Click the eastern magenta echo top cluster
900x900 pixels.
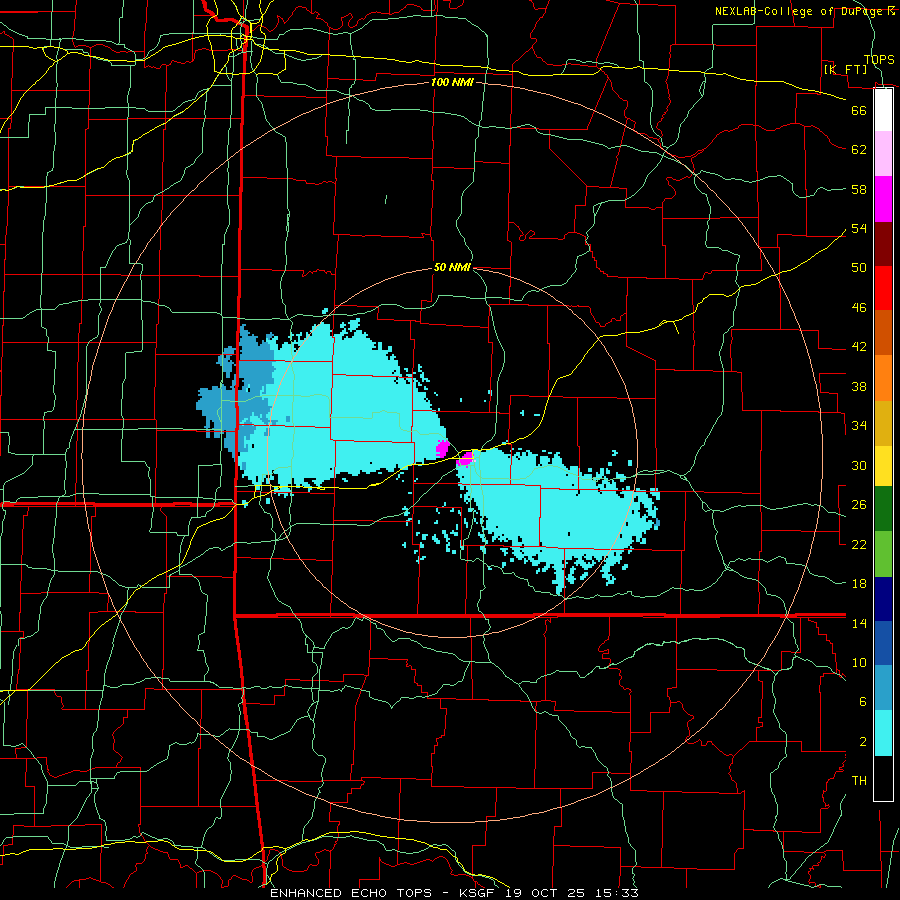tap(464, 459)
